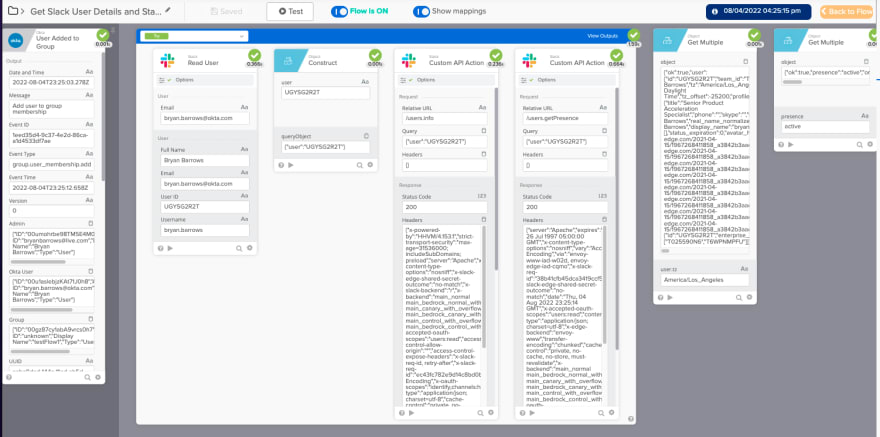This screenshot has width=880, height=437.
Task: Toggle the Show mappings switch
Action: 421,11
